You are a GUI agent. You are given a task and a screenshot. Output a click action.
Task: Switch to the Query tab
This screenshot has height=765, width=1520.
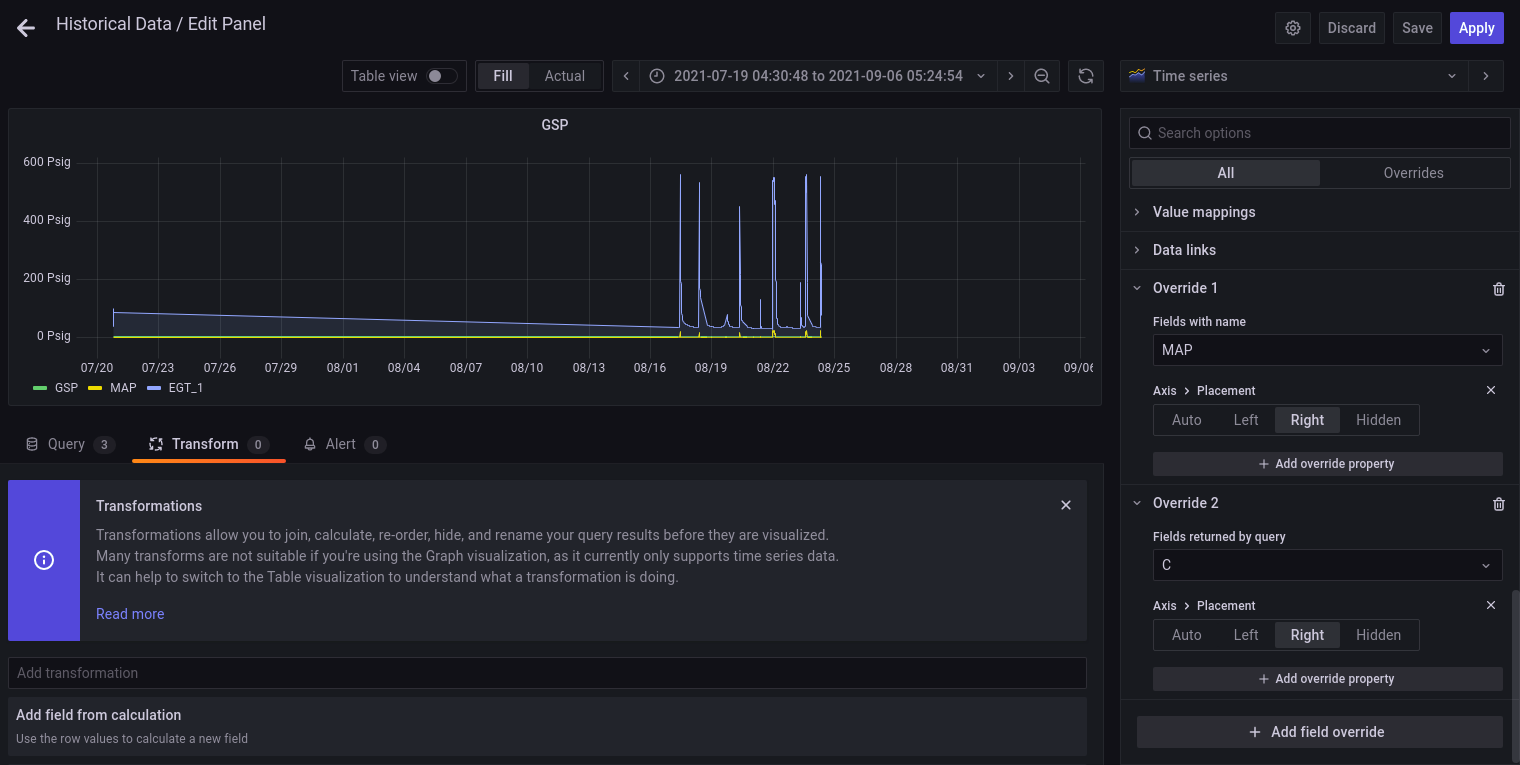click(x=70, y=444)
